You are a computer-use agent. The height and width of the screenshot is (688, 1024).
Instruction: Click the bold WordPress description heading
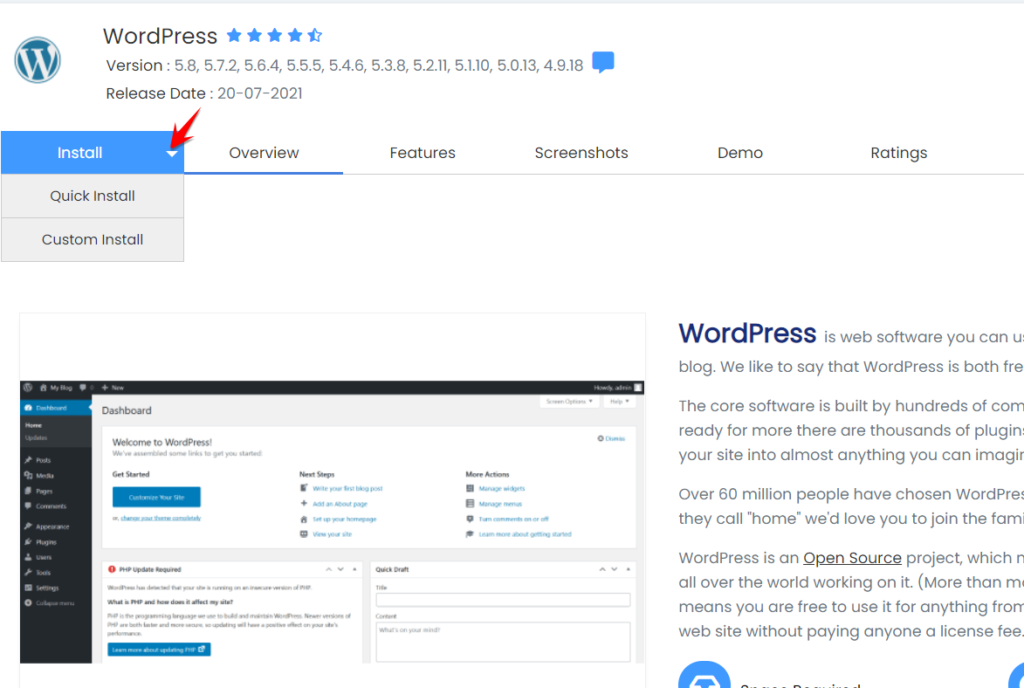point(747,334)
